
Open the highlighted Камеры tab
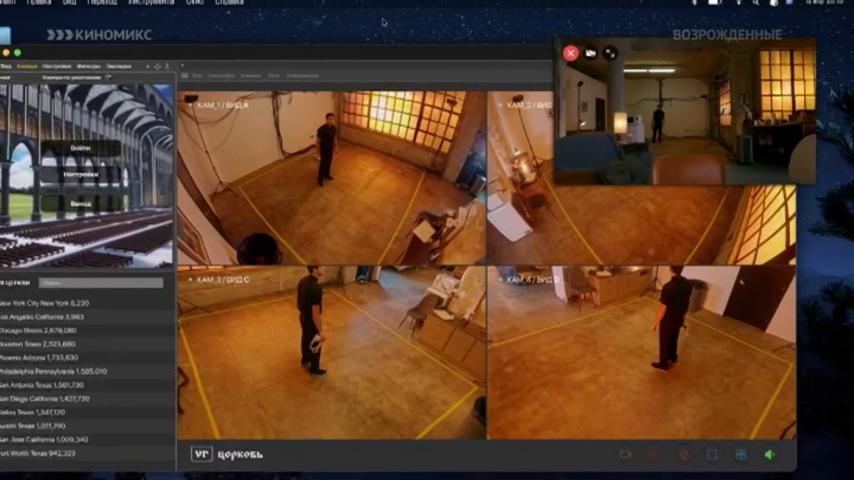(27, 66)
